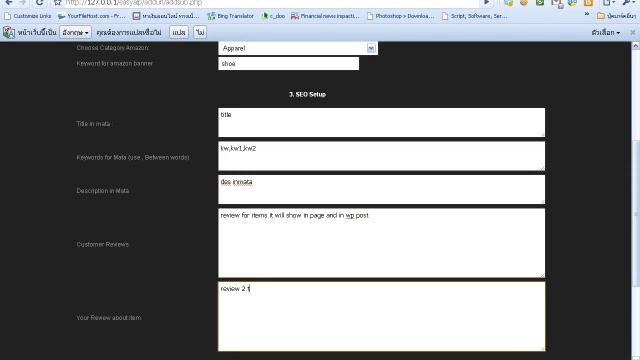Open the other bookmarks folder

coord(616,16)
